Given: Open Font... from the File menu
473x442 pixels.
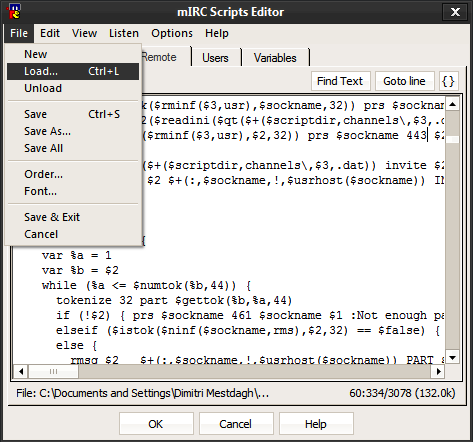Looking at the screenshot, I should (x=73, y=191).
